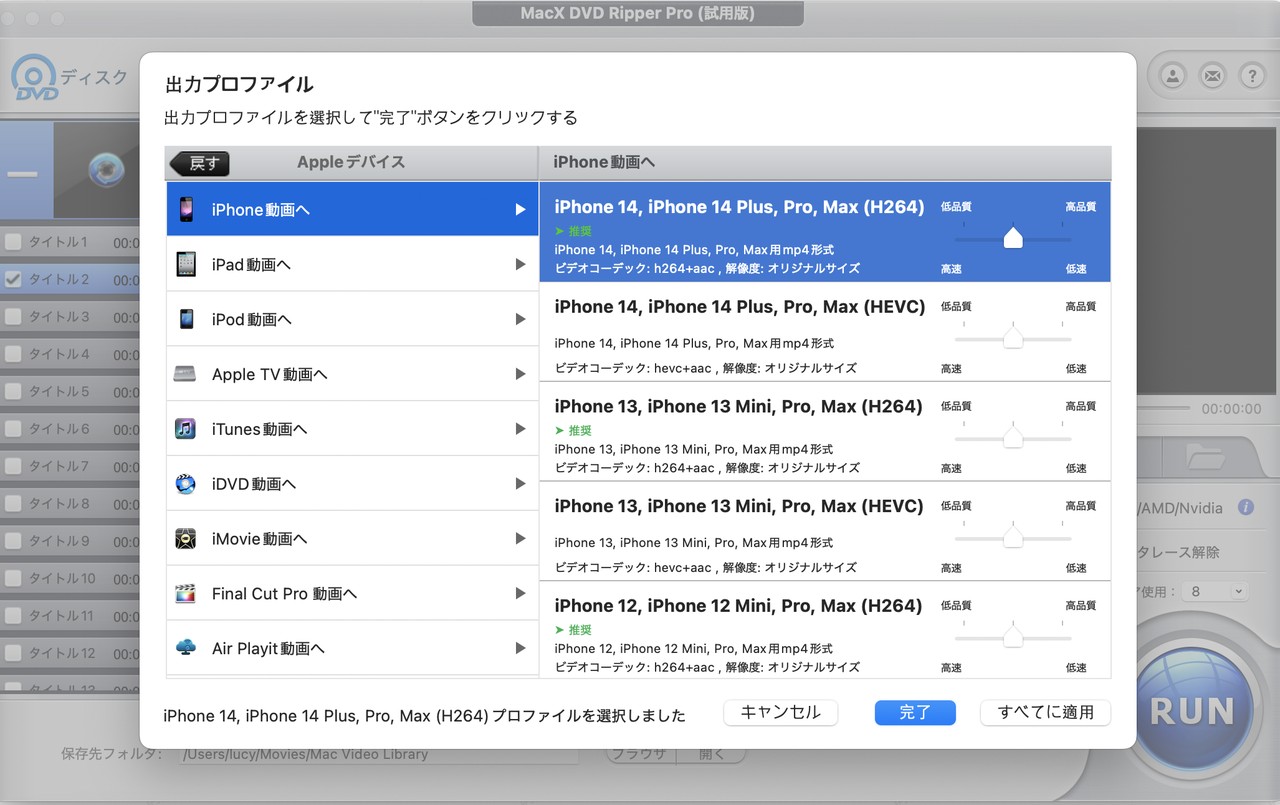Click the iPhone icon in the Apple device list
Screen dimensions: 1280x805
pos(186,209)
